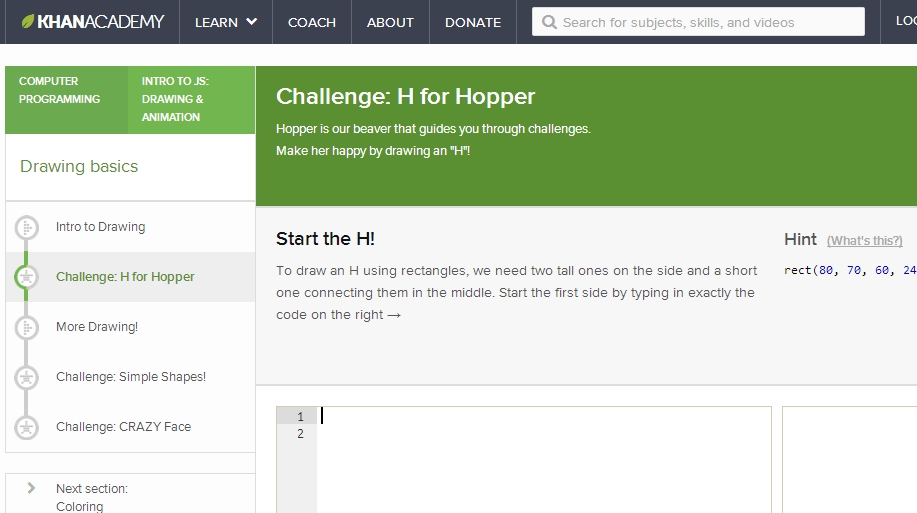
Task: Click into the subjects search field
Action: click(x=698, y=22)
